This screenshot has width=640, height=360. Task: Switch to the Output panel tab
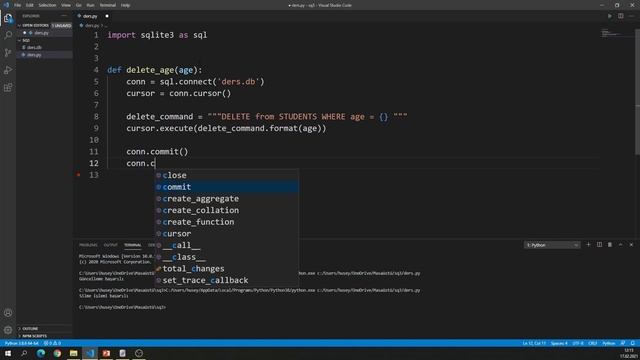click(x=110, y=245)
